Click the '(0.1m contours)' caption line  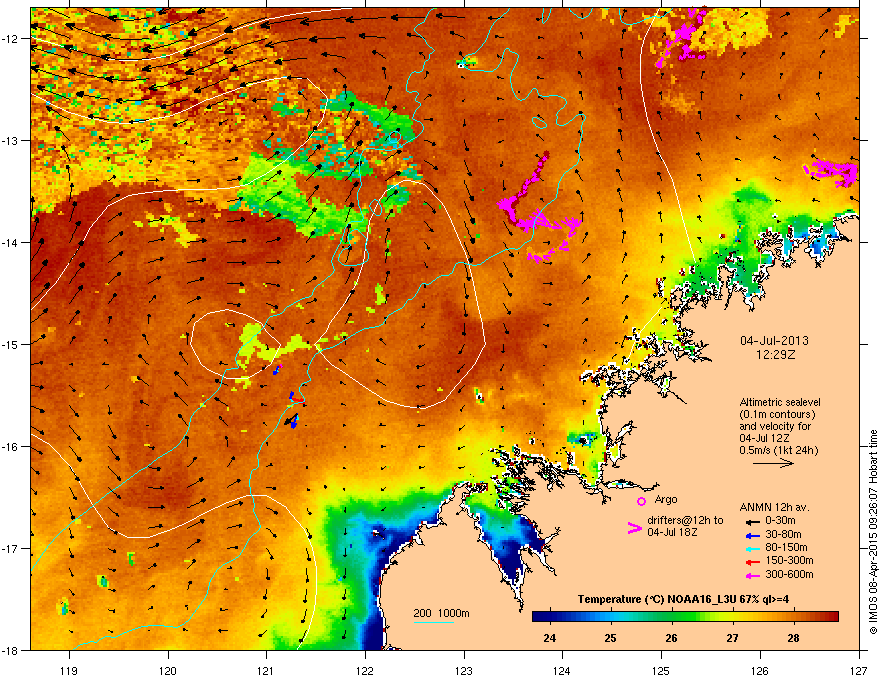coord(777,415)
